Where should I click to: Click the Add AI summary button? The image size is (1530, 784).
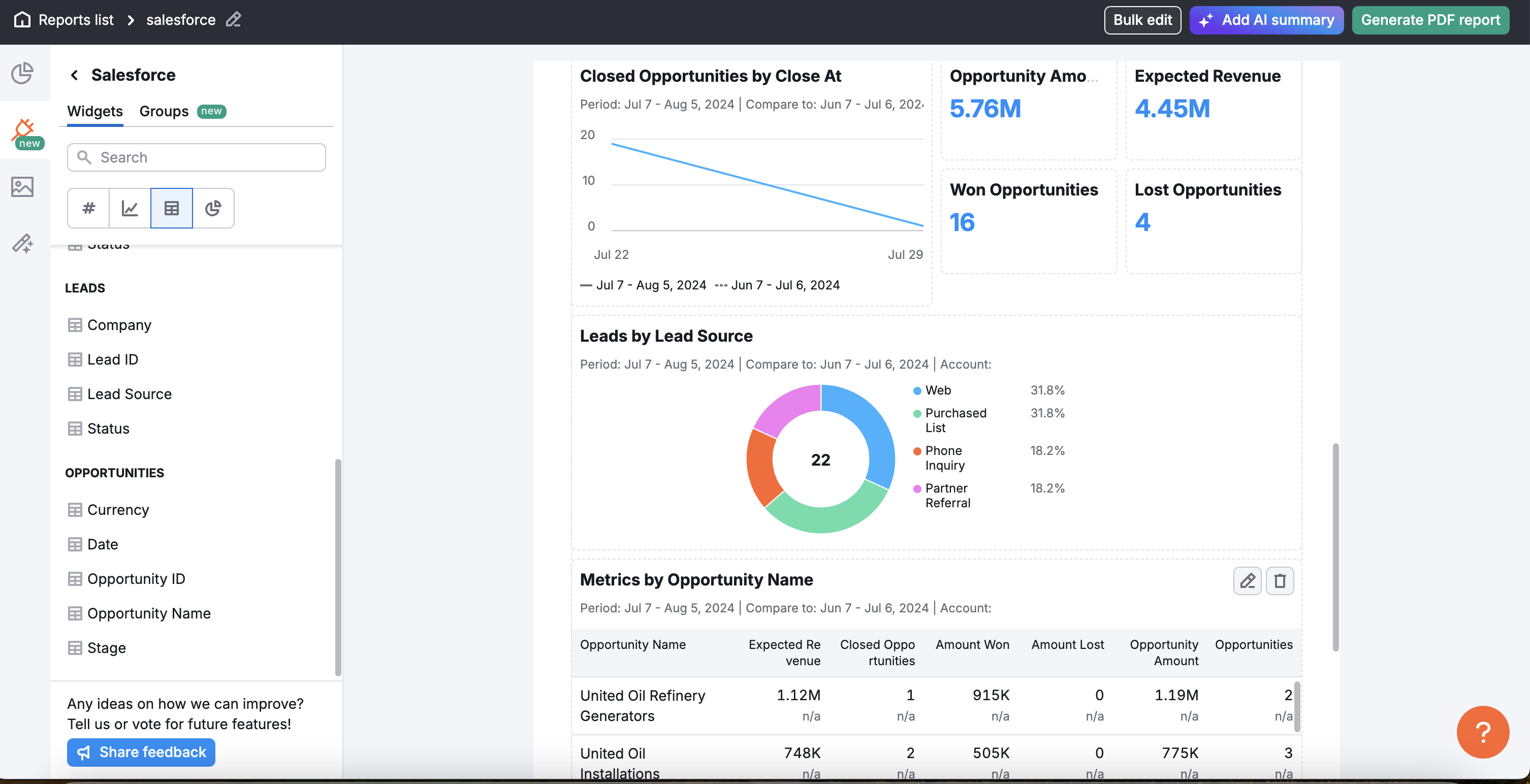(1266, 20)
